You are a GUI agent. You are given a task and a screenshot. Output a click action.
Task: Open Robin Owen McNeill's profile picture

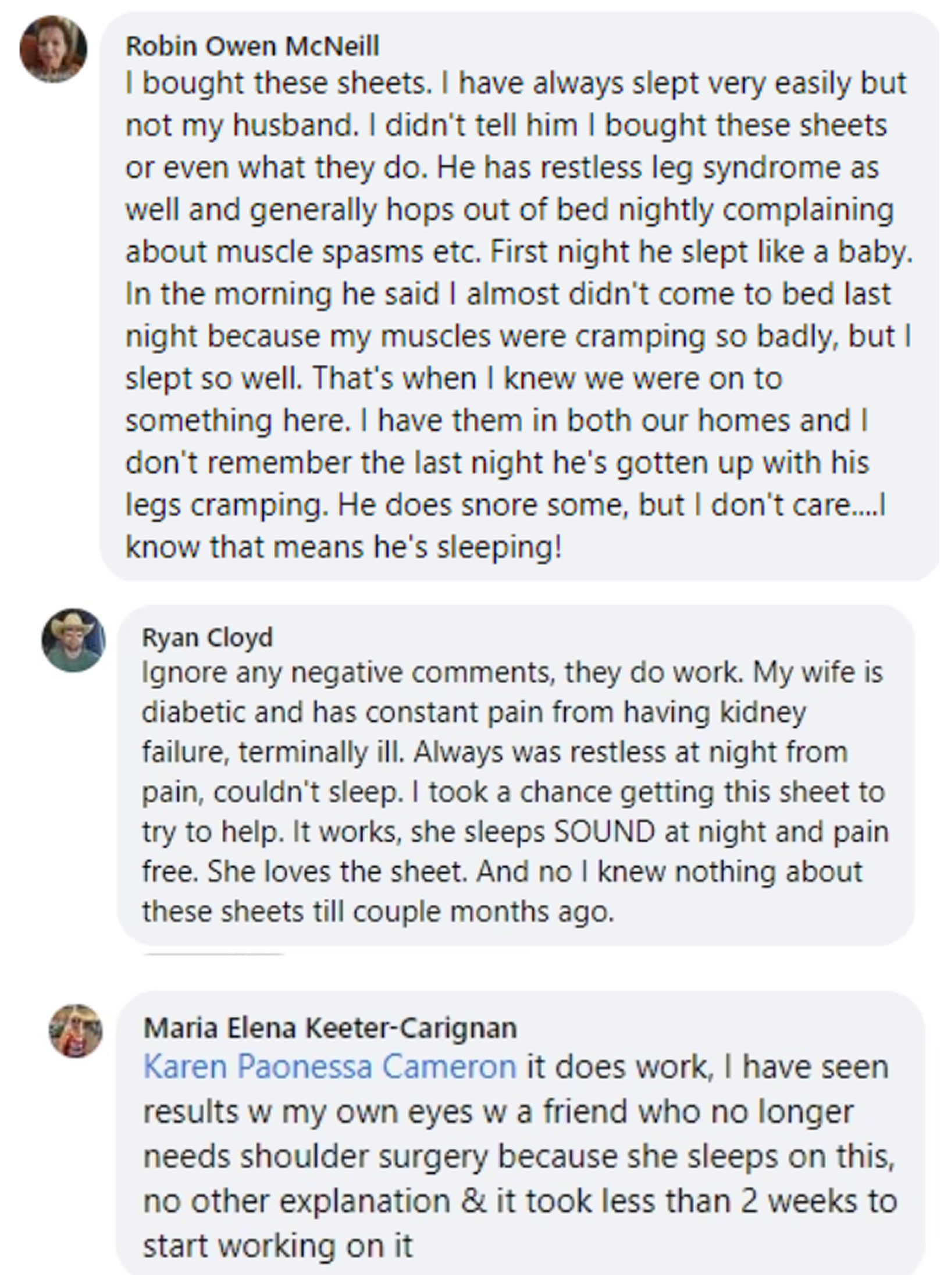click(x=54, y=49)
